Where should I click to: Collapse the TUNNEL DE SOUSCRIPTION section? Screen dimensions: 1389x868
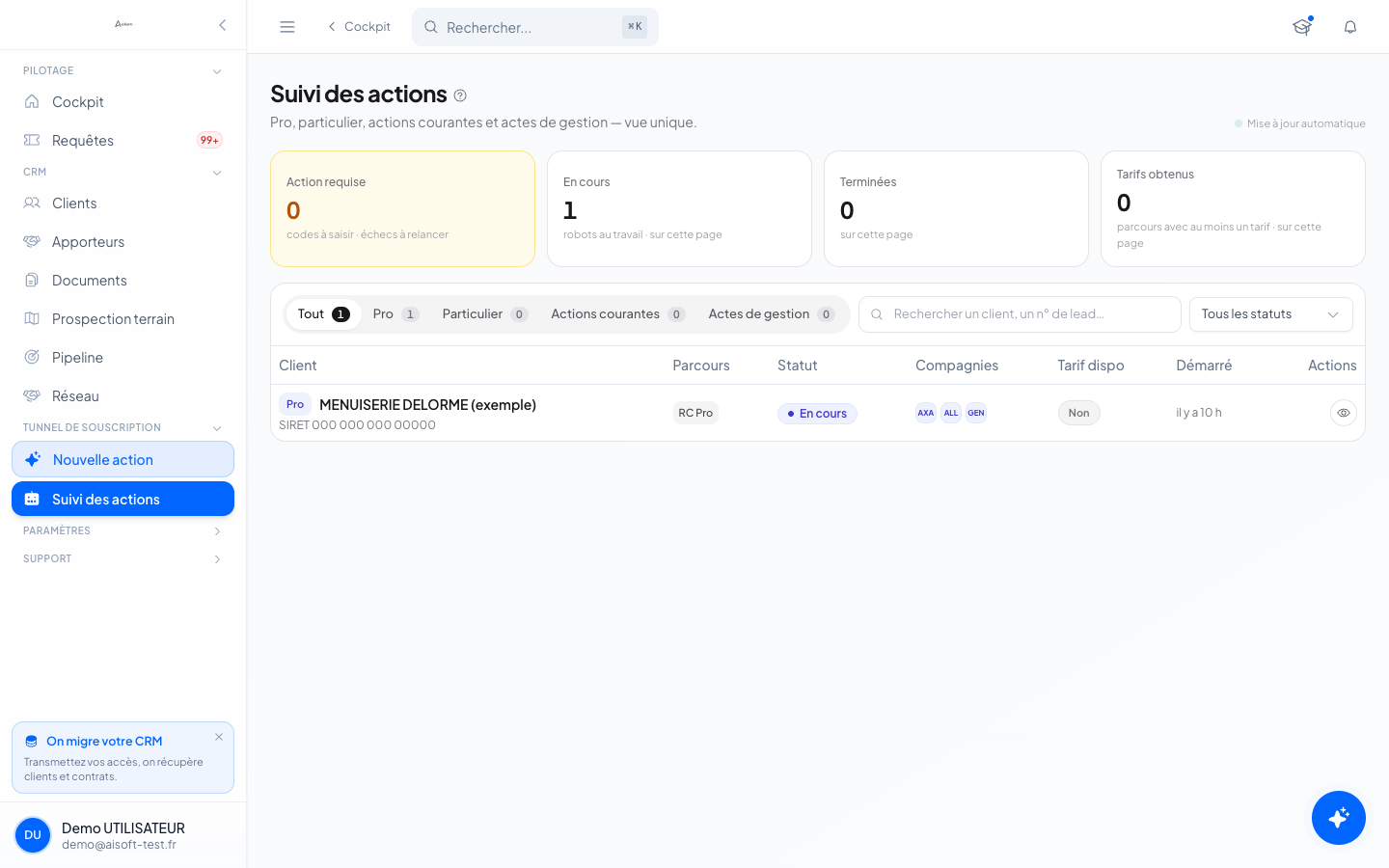coord(217,428)
